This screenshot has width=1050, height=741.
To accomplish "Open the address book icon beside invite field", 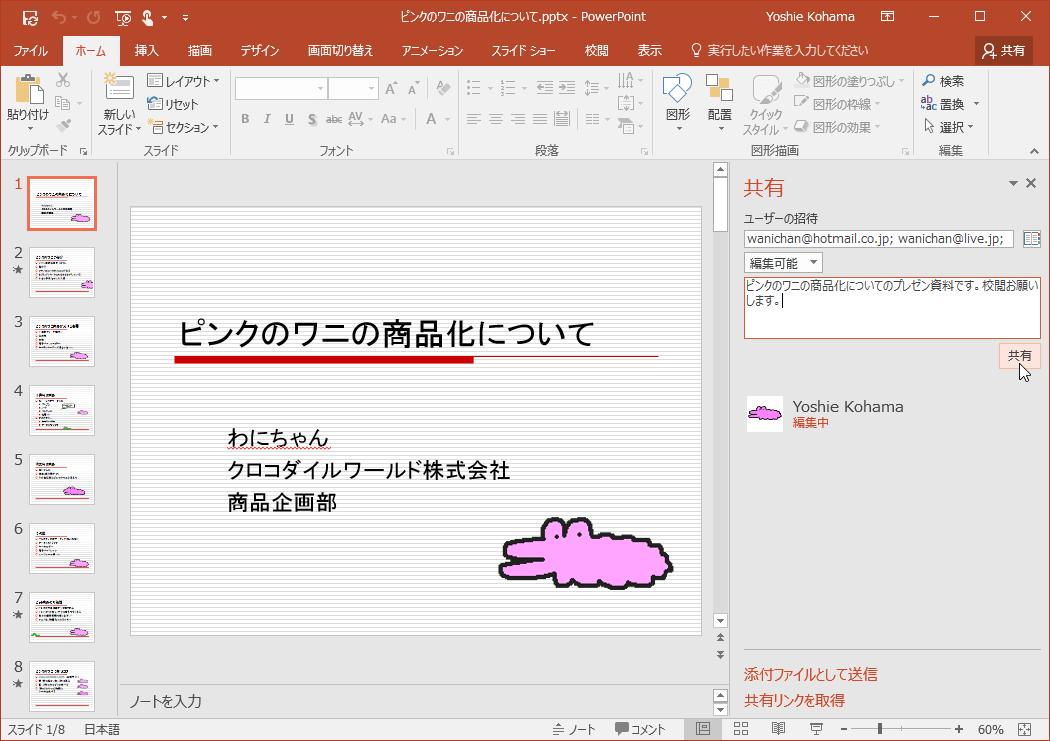I will pyautogui.click(x=1031, y=239).
